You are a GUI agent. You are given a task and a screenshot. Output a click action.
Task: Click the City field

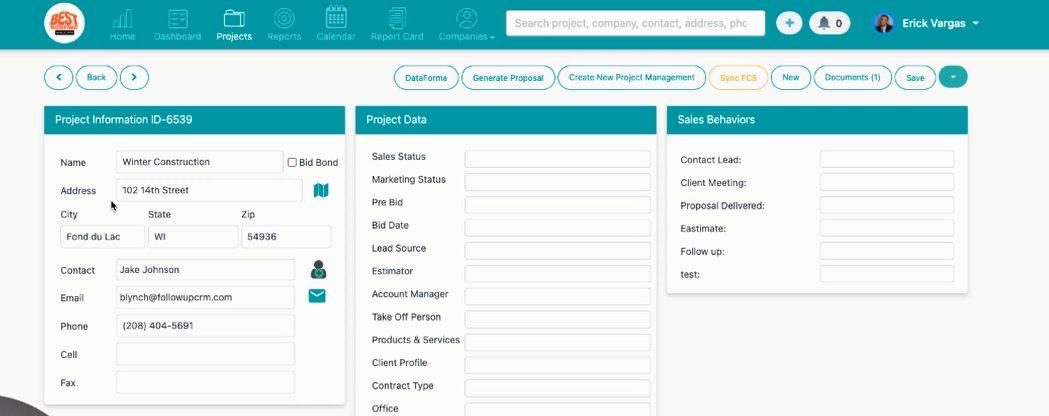102,237
